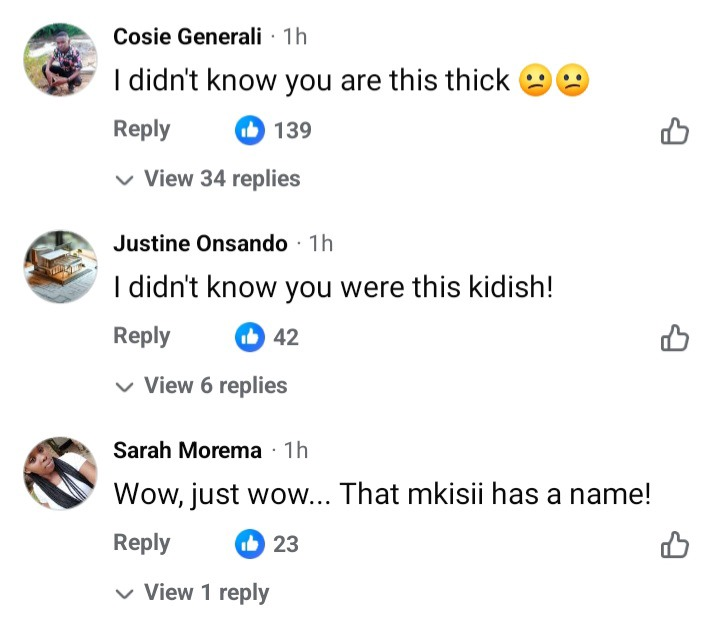Open the 42 reactions blue like icon
Screen dimensions: 720x624
click(249, 337)
